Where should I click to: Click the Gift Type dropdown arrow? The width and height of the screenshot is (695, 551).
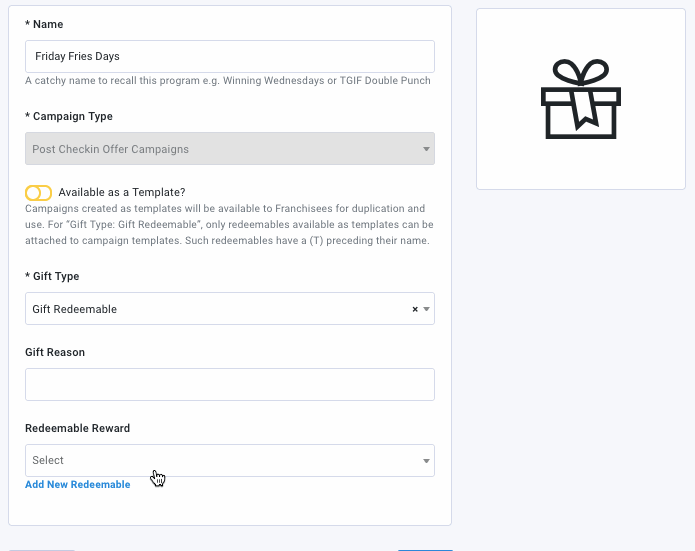[426, 309]
